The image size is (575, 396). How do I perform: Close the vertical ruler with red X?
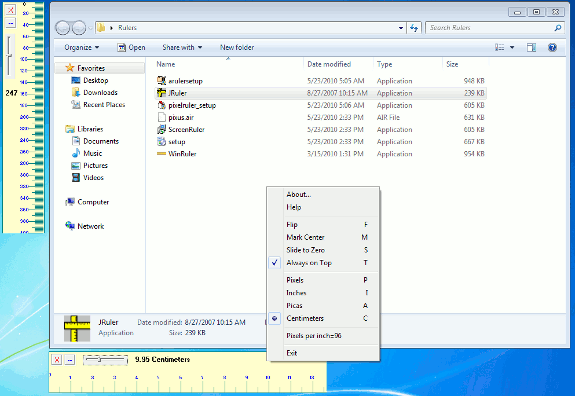10,10
